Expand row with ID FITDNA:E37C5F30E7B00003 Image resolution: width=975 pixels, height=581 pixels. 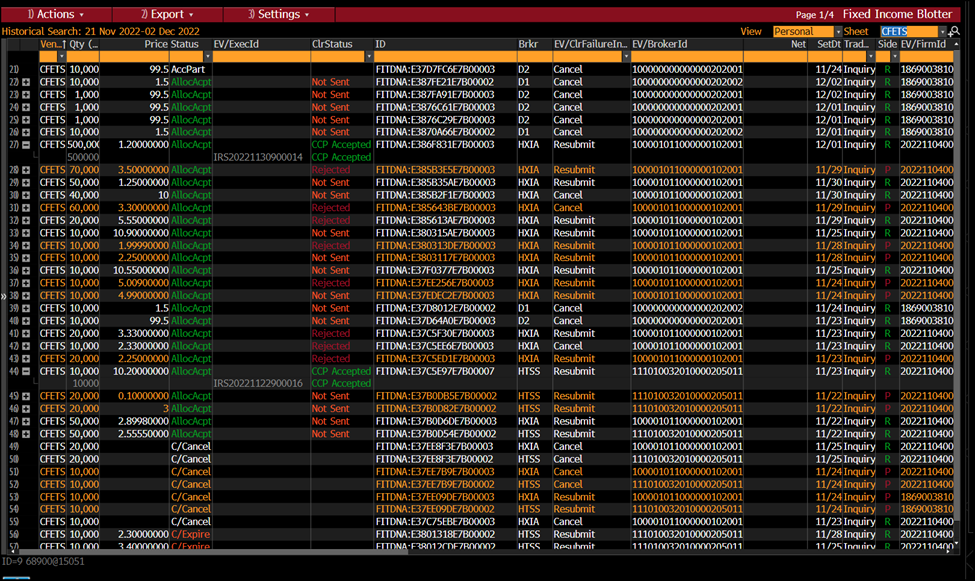(26, 333)
